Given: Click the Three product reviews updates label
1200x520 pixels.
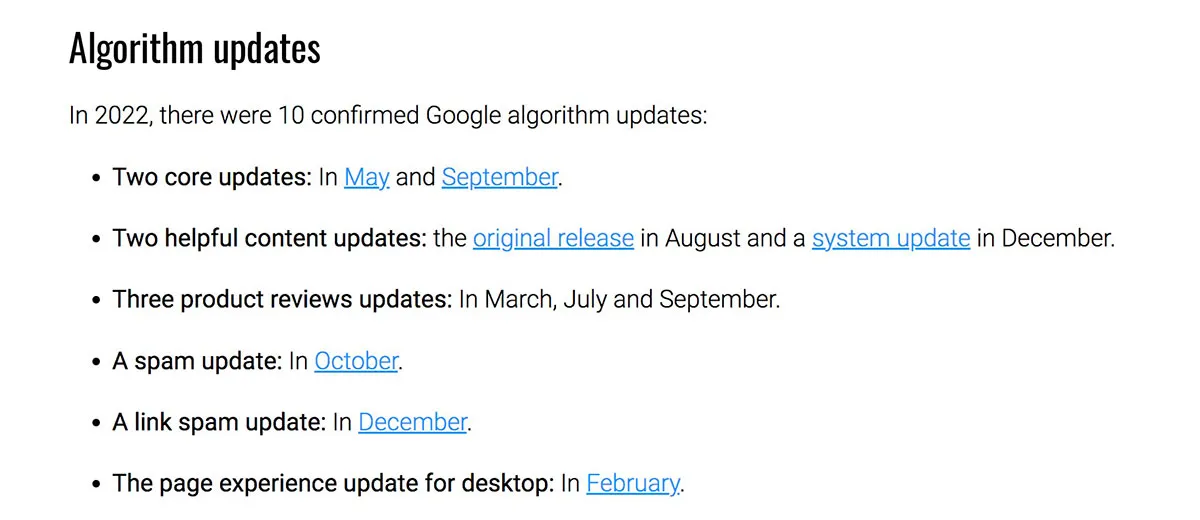Looking at the screenshot, I should (282, 299).
